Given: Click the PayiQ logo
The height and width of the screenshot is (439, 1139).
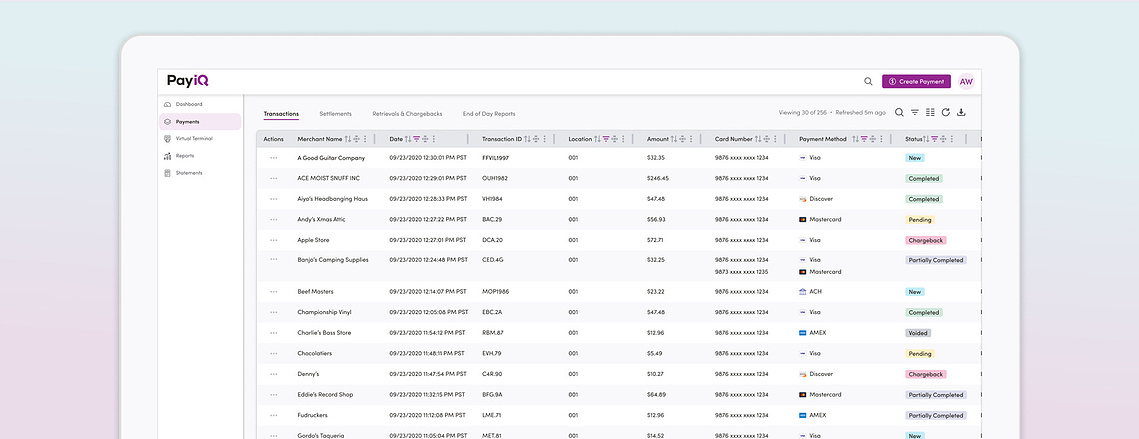Looking at the screenshot, I should [x=187, y=81].
